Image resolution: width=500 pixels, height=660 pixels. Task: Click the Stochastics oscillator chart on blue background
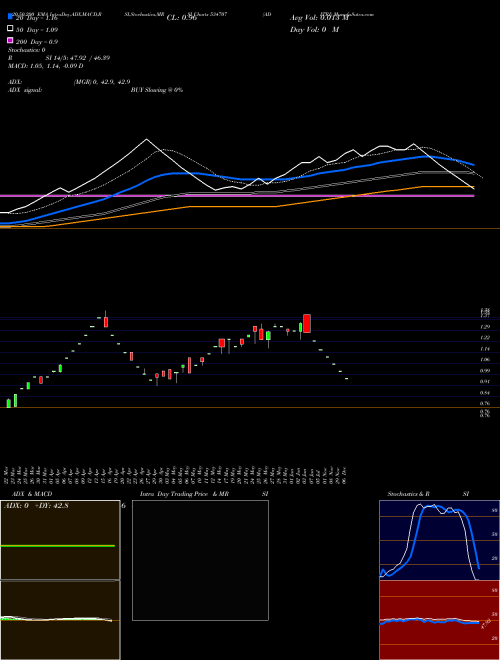pos(439,540)
